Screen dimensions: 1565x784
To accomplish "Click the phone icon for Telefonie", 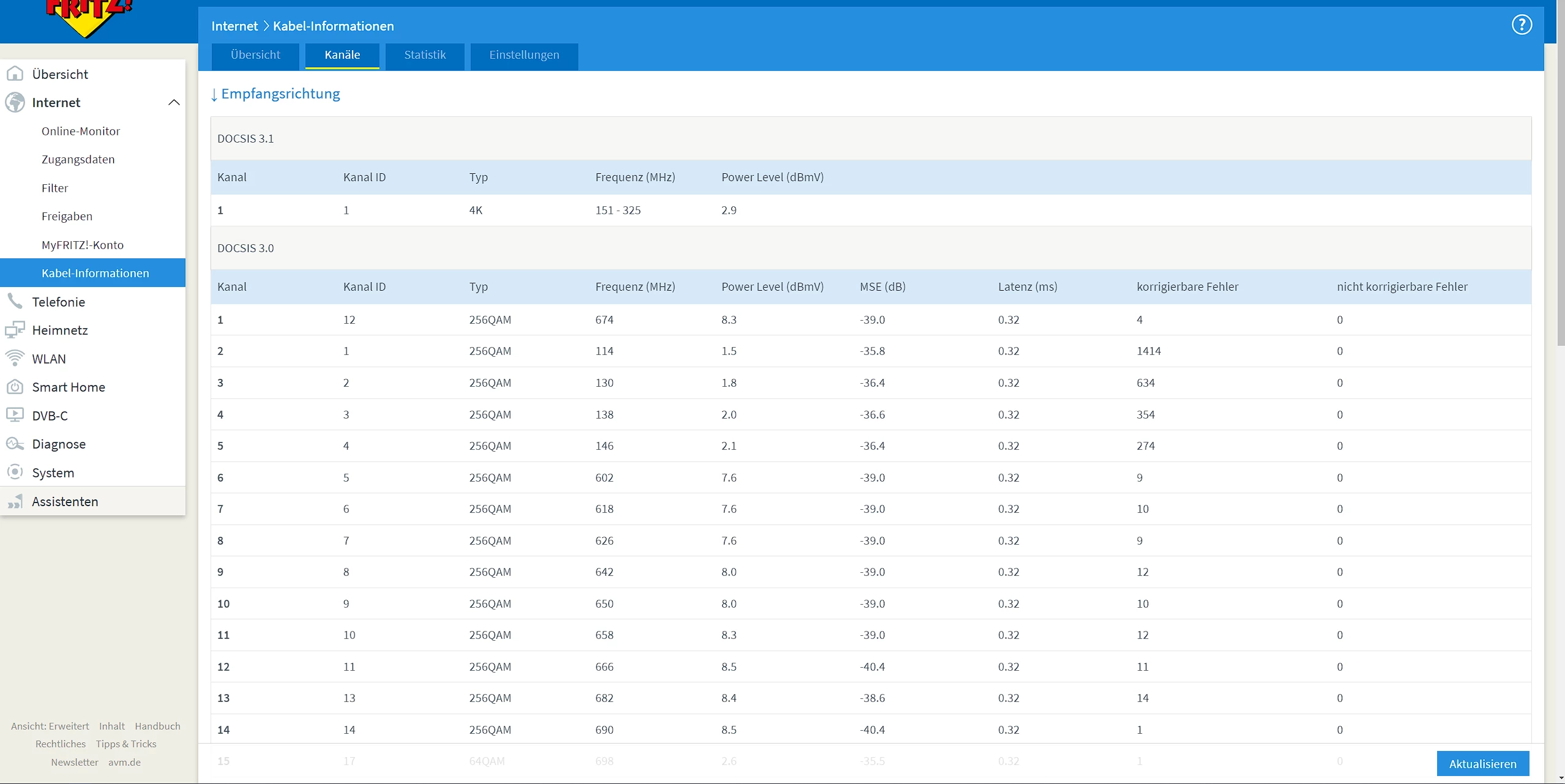I will pyautogui.click(x=15, y=301).
